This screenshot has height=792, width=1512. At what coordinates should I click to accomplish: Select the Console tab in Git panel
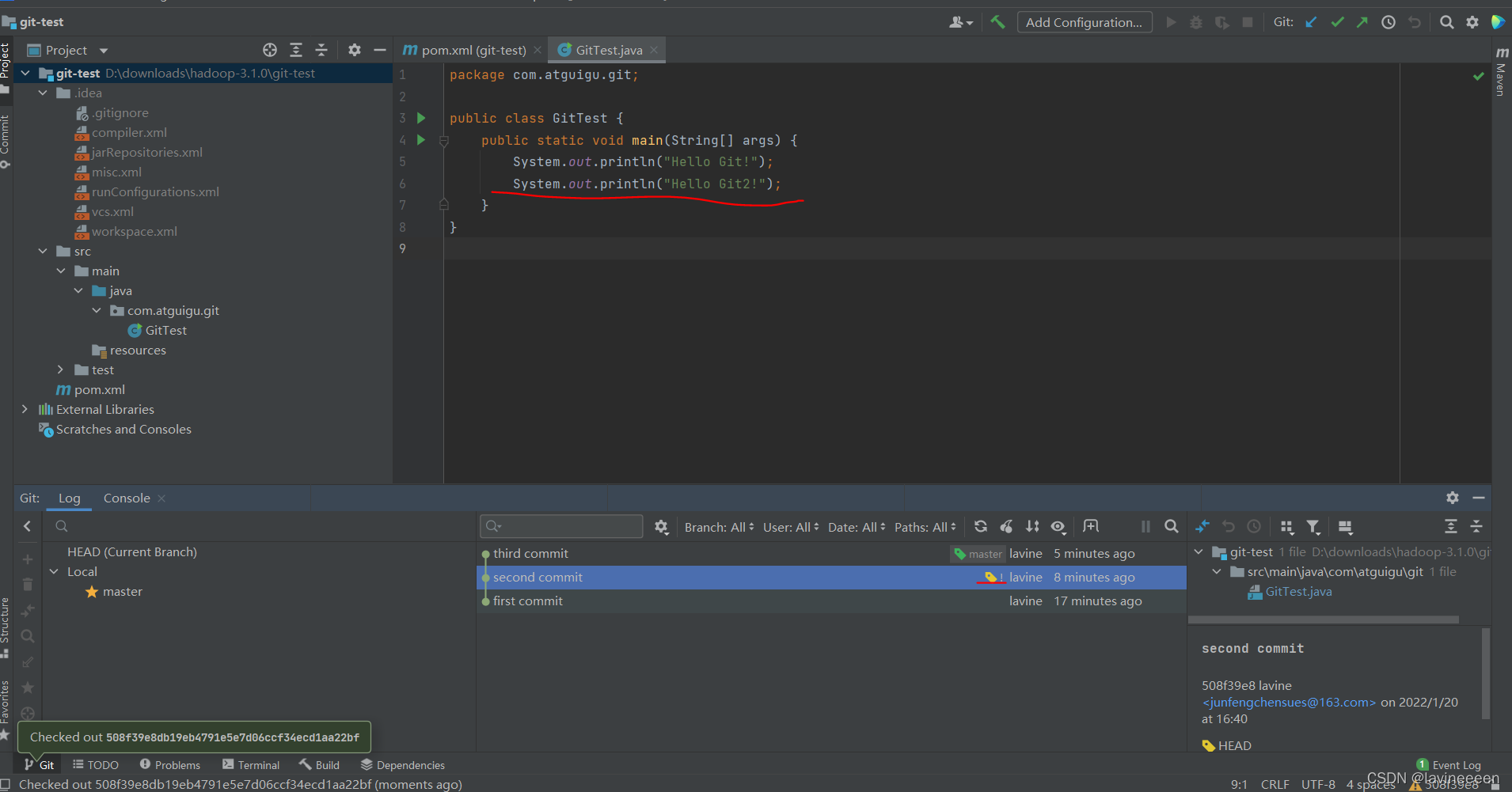coord(127,498)
